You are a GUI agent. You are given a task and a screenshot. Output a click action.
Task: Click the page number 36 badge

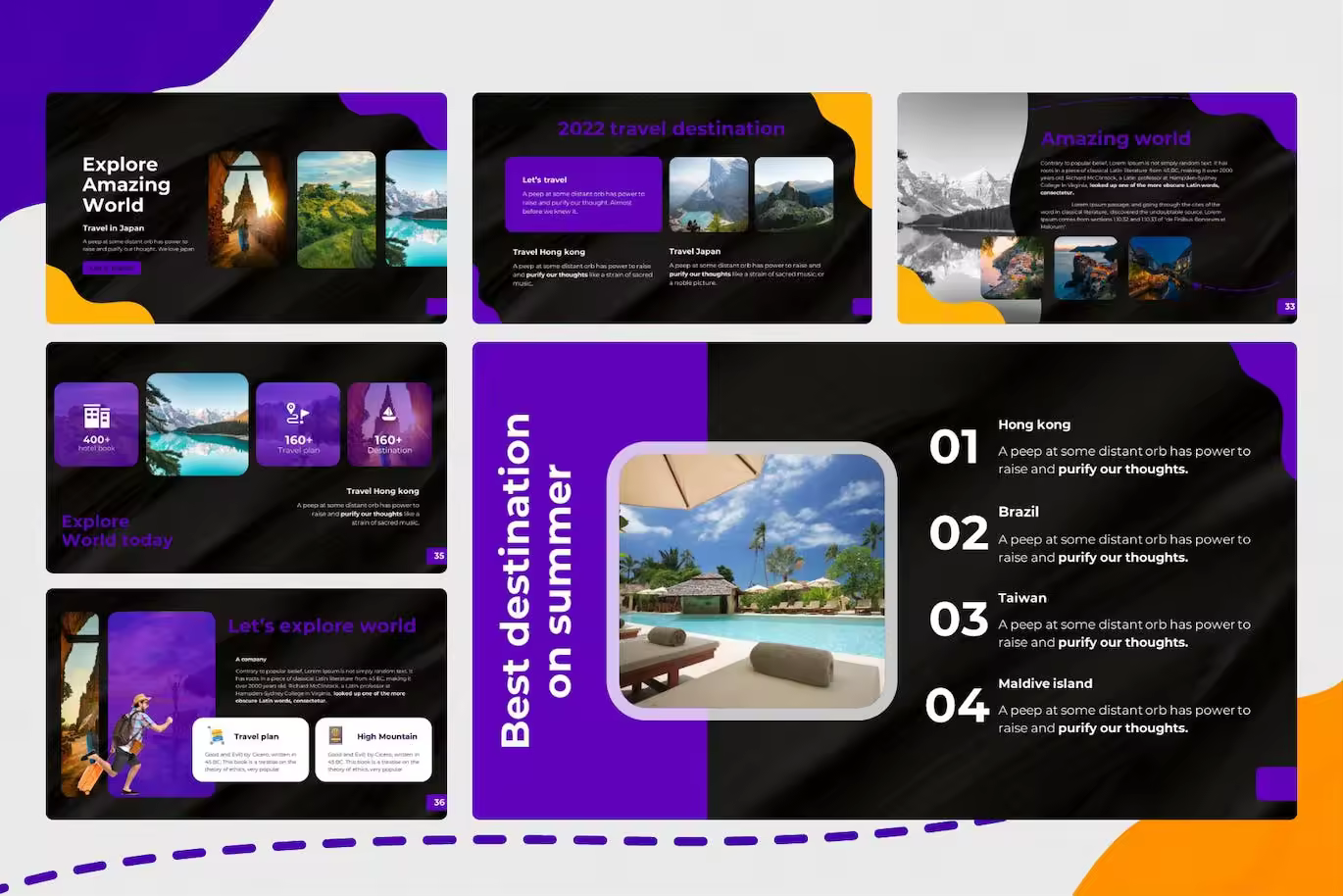[x=438, y=802]
